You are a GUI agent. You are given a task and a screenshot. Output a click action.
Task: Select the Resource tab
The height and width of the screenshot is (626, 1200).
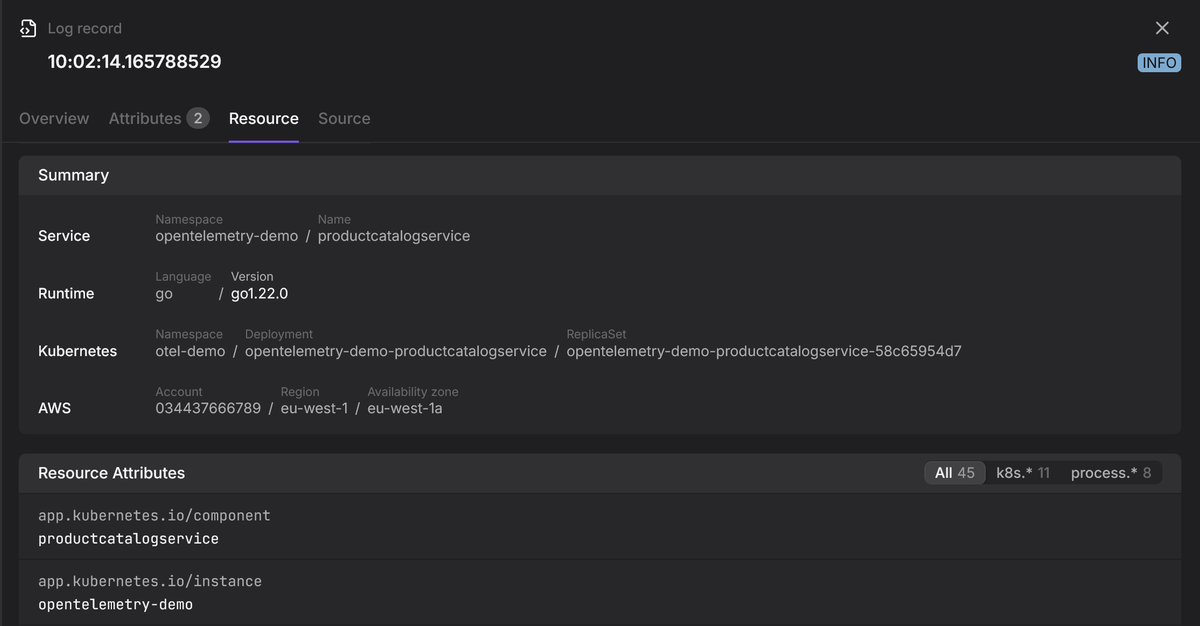[264, 118]
